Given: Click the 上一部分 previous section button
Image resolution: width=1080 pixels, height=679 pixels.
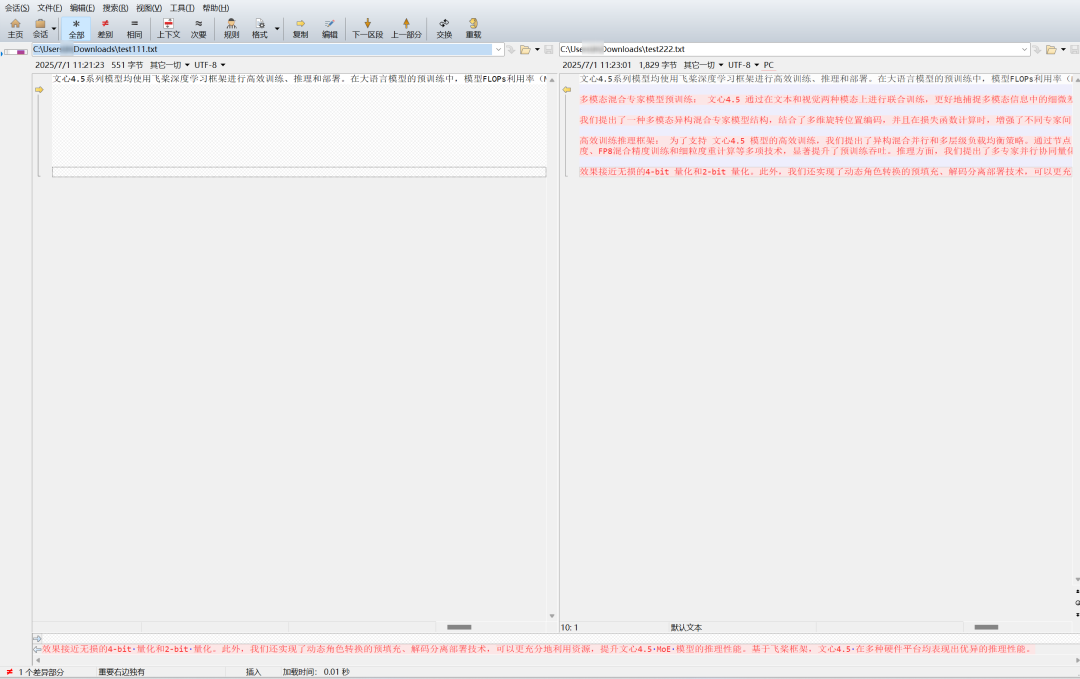Looking at the screenshot, I should pyautogui.click(x=406, y=28).
